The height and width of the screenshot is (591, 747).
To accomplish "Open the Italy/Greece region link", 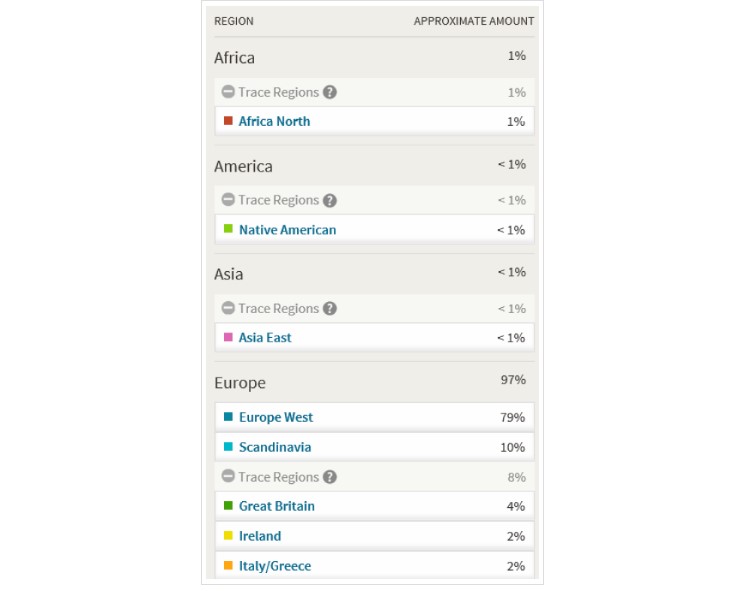I will coord(275,566).
